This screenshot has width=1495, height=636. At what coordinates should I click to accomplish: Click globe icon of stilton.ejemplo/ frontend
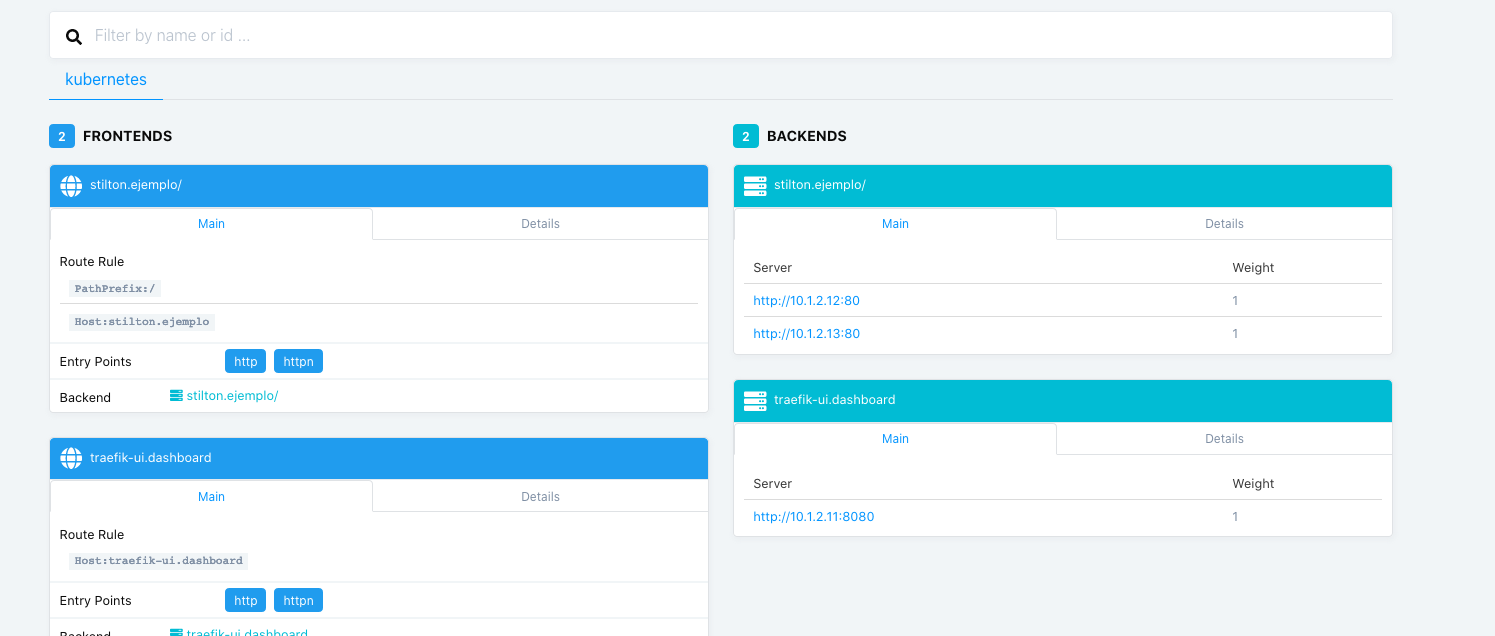pyautogui.click(x=71, y=185)
